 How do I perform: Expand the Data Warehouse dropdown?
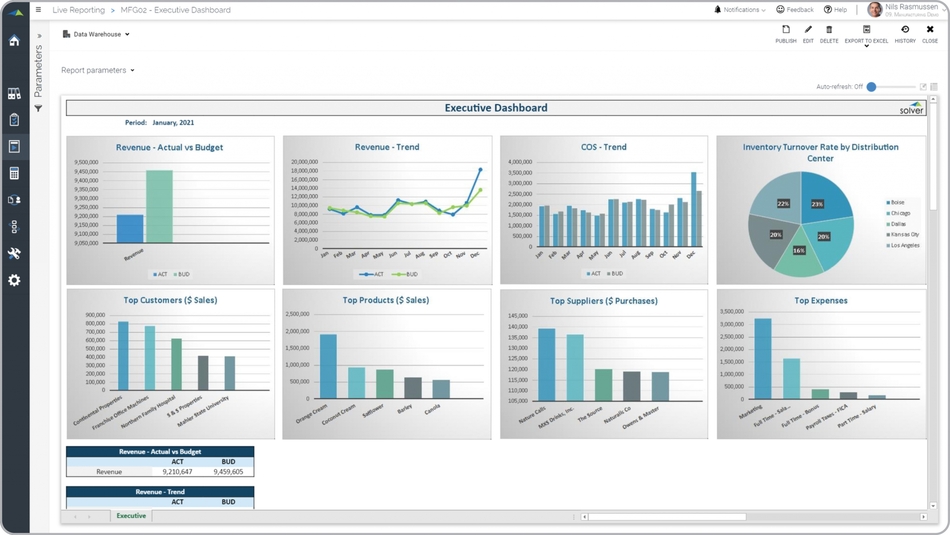[97, 34]
